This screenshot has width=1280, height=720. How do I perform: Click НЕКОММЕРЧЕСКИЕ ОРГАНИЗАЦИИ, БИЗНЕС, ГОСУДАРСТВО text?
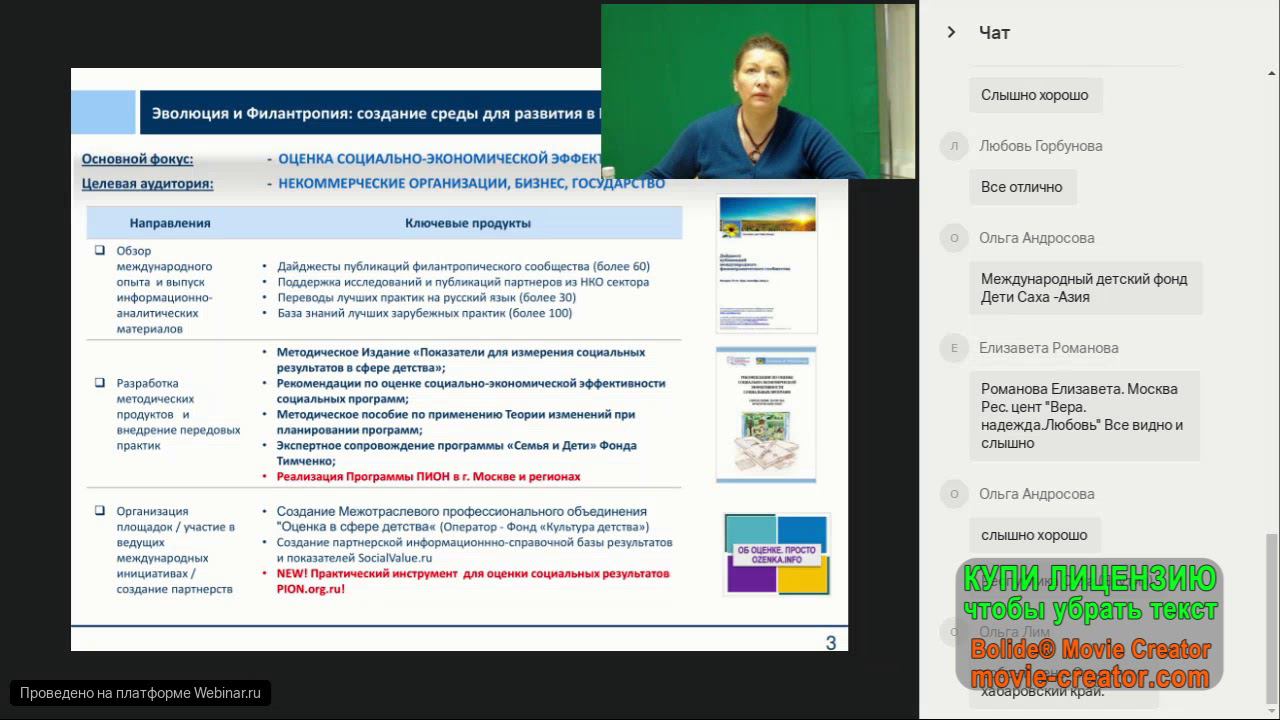tap(471, 184)
